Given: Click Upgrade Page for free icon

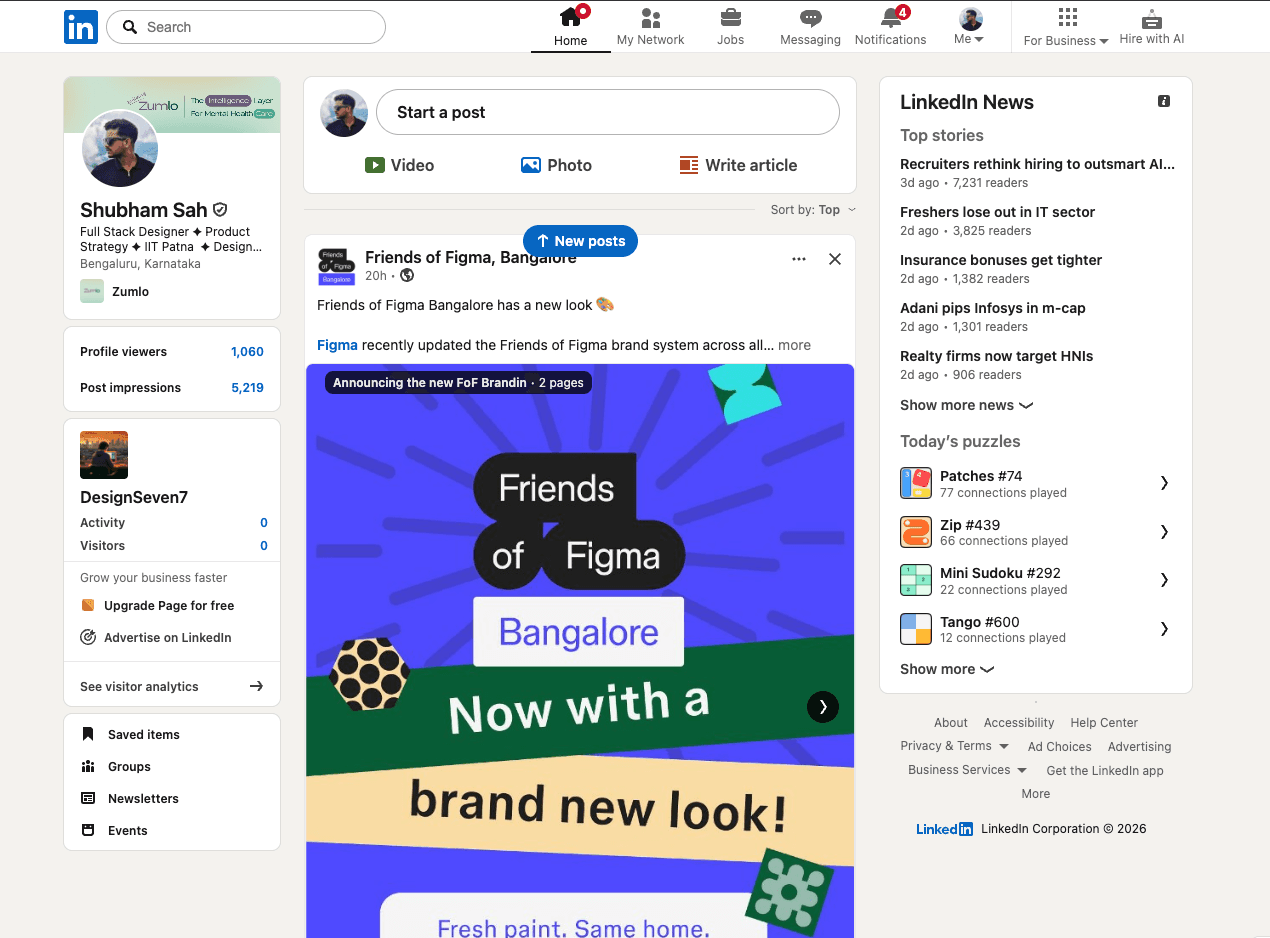Looking at the screenshot, I should coord(88,606).
